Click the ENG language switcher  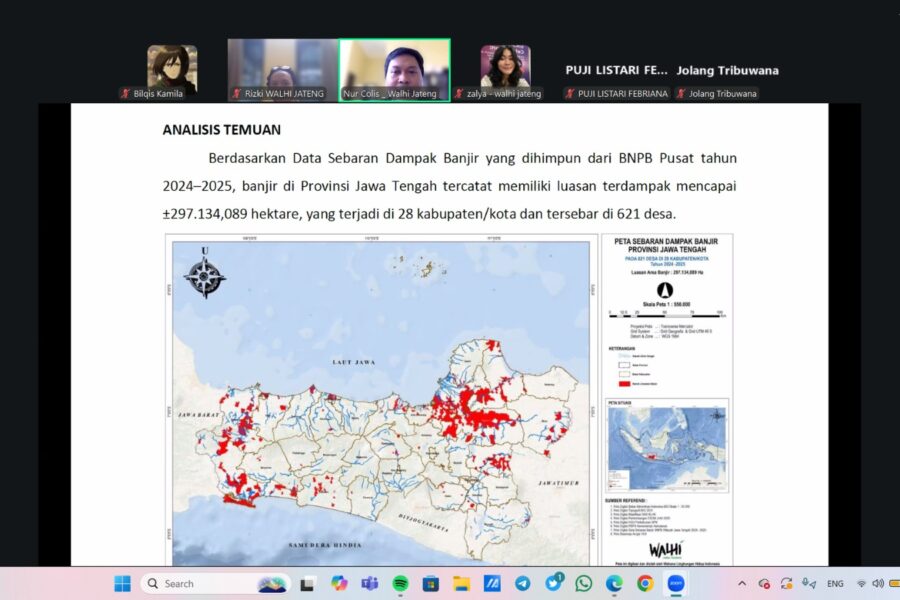[x=835, y=583]
